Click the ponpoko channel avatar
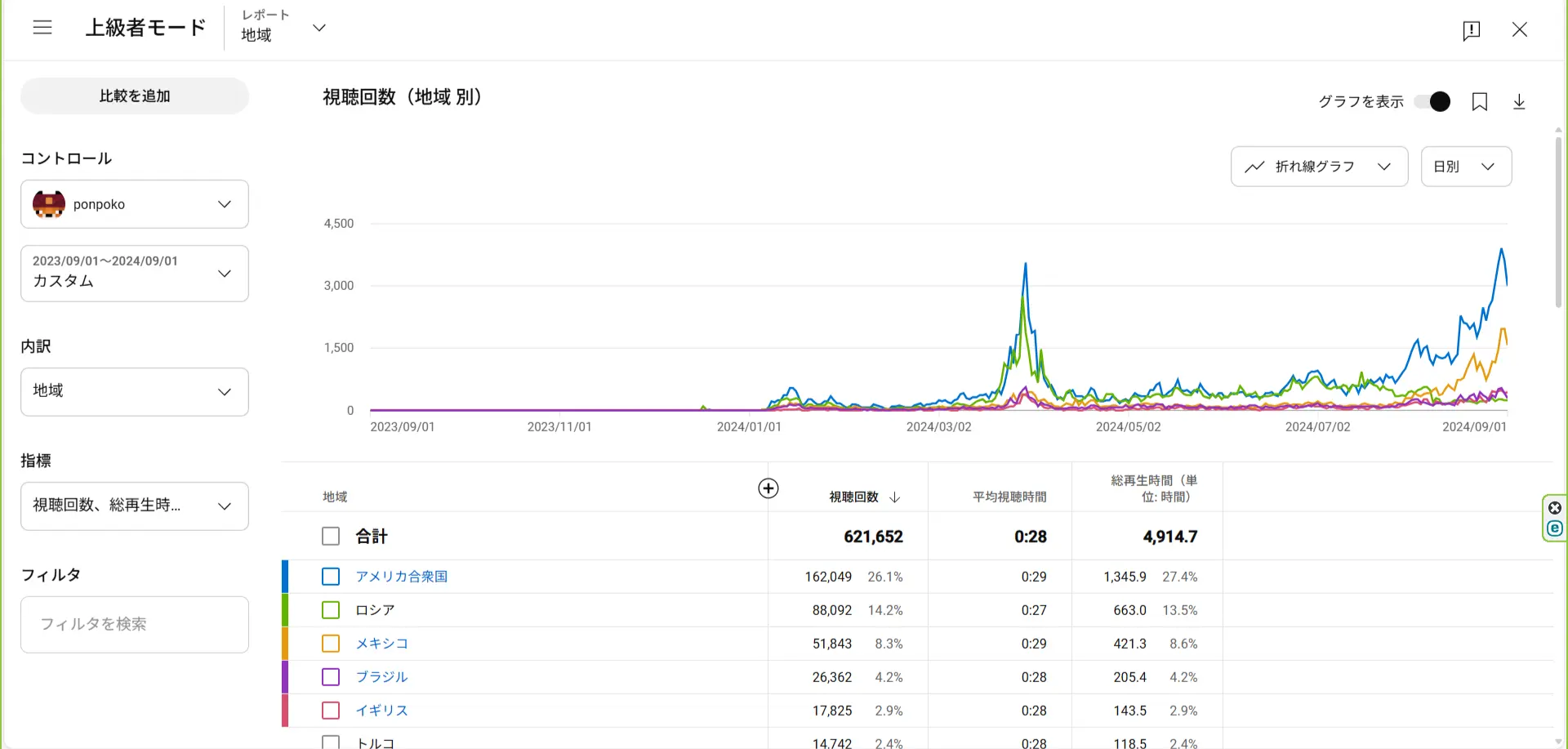Viewport: 1568px width, 749px height. pyautogui.click(x=49, y=204)
